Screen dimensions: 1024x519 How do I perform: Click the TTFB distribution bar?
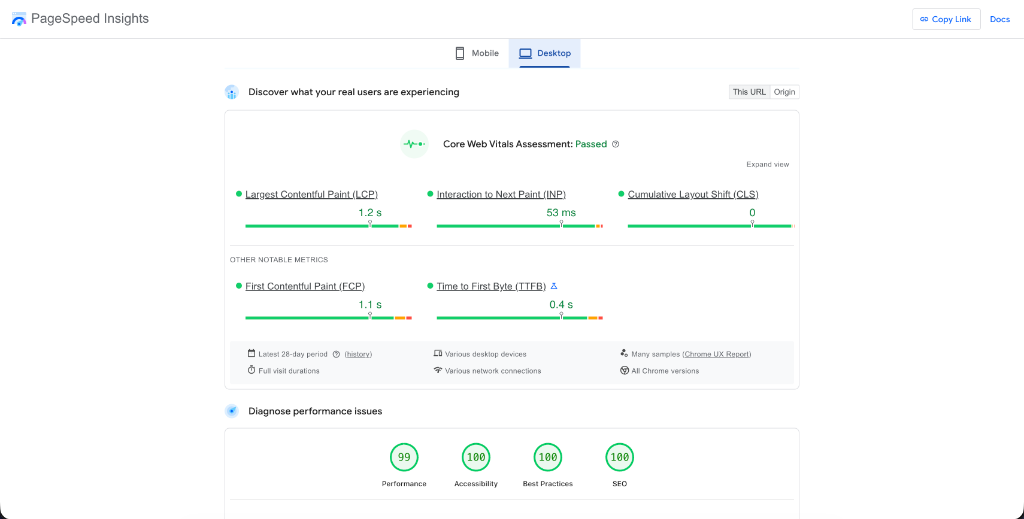pyautogui.click(x=519, y=318)
